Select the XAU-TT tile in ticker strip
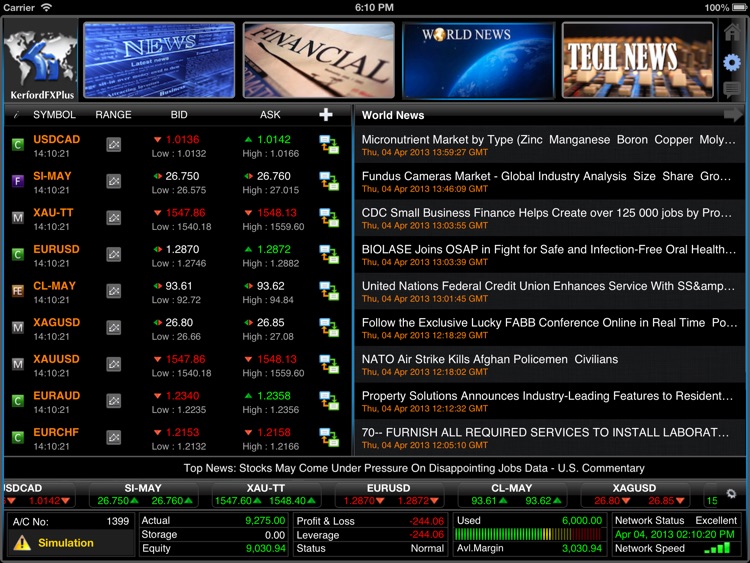 [266, 495]
